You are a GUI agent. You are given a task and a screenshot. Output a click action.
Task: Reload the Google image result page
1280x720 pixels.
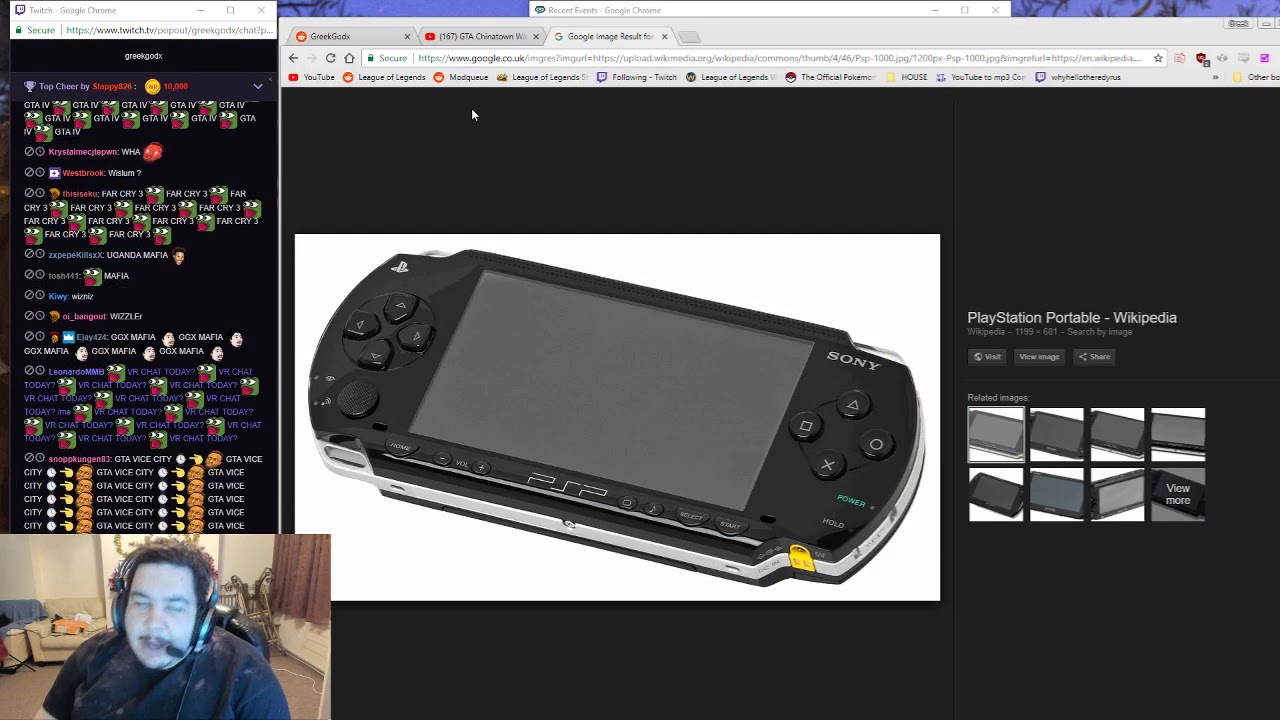point(330,58)
